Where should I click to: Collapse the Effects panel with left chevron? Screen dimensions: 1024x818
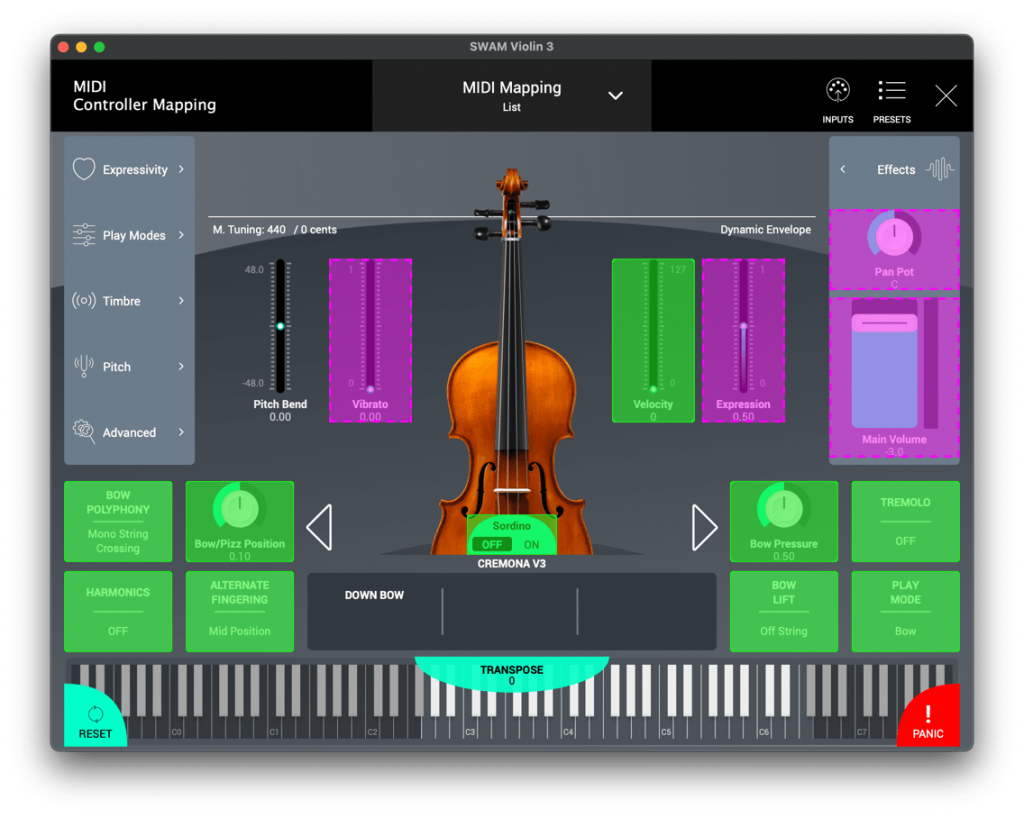pos(843,170)
